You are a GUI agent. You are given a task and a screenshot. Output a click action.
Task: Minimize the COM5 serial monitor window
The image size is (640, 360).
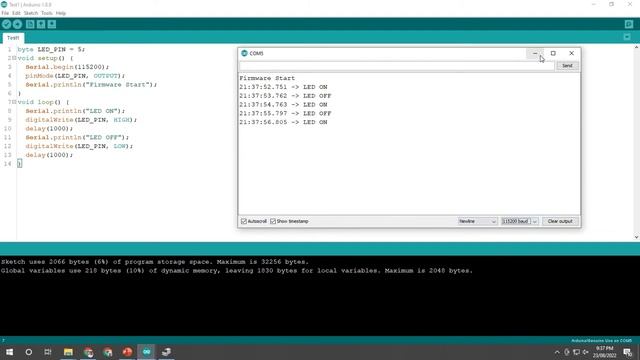[535, 53]
